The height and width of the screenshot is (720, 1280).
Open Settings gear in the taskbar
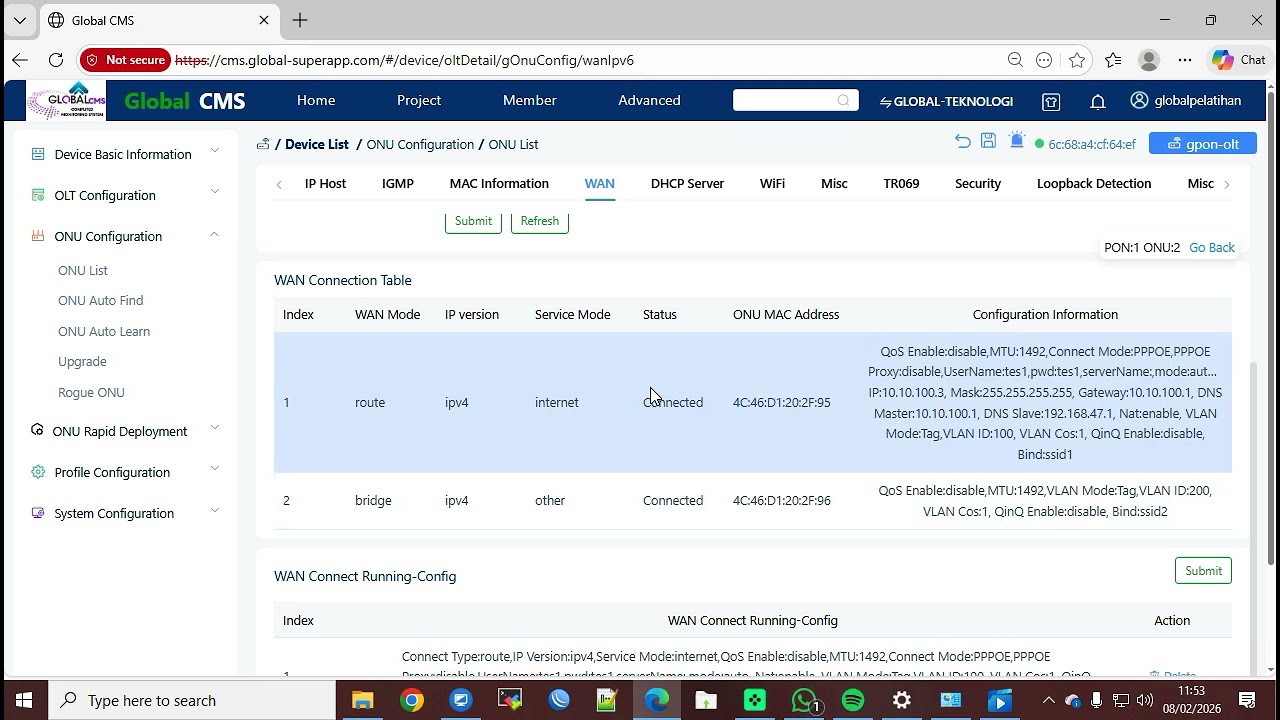coord(902,700)
